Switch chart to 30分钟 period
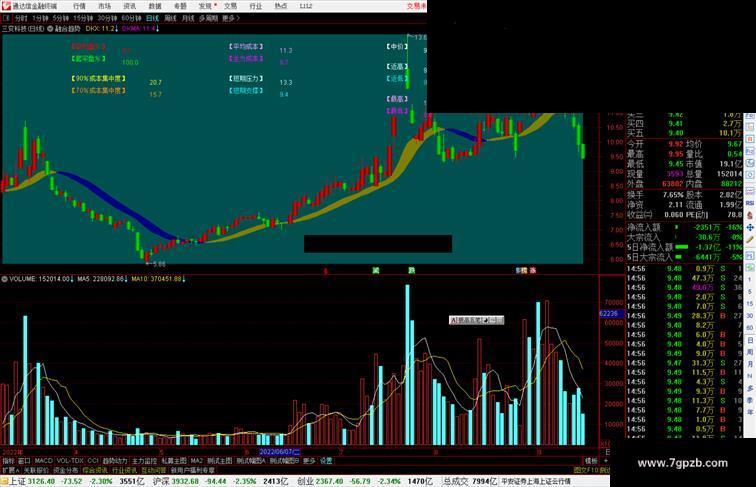 coord(107,18)
